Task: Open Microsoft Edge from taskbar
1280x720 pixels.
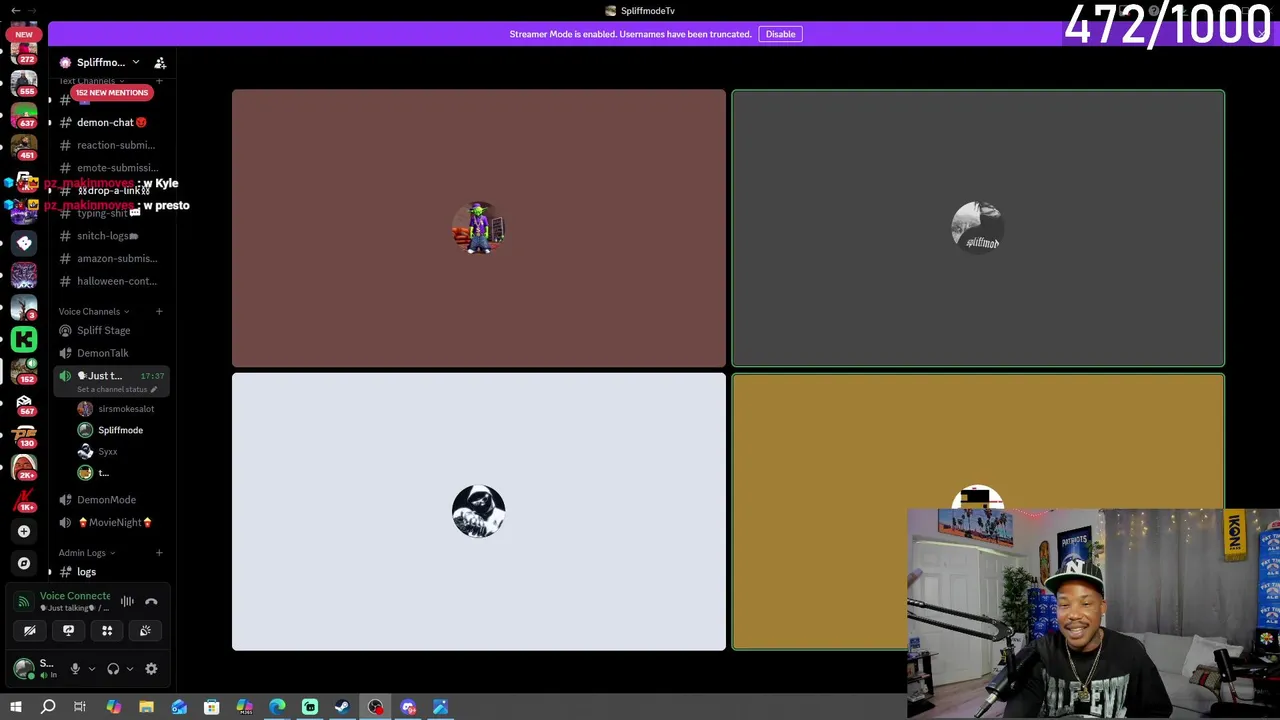Action: [277, 707]
